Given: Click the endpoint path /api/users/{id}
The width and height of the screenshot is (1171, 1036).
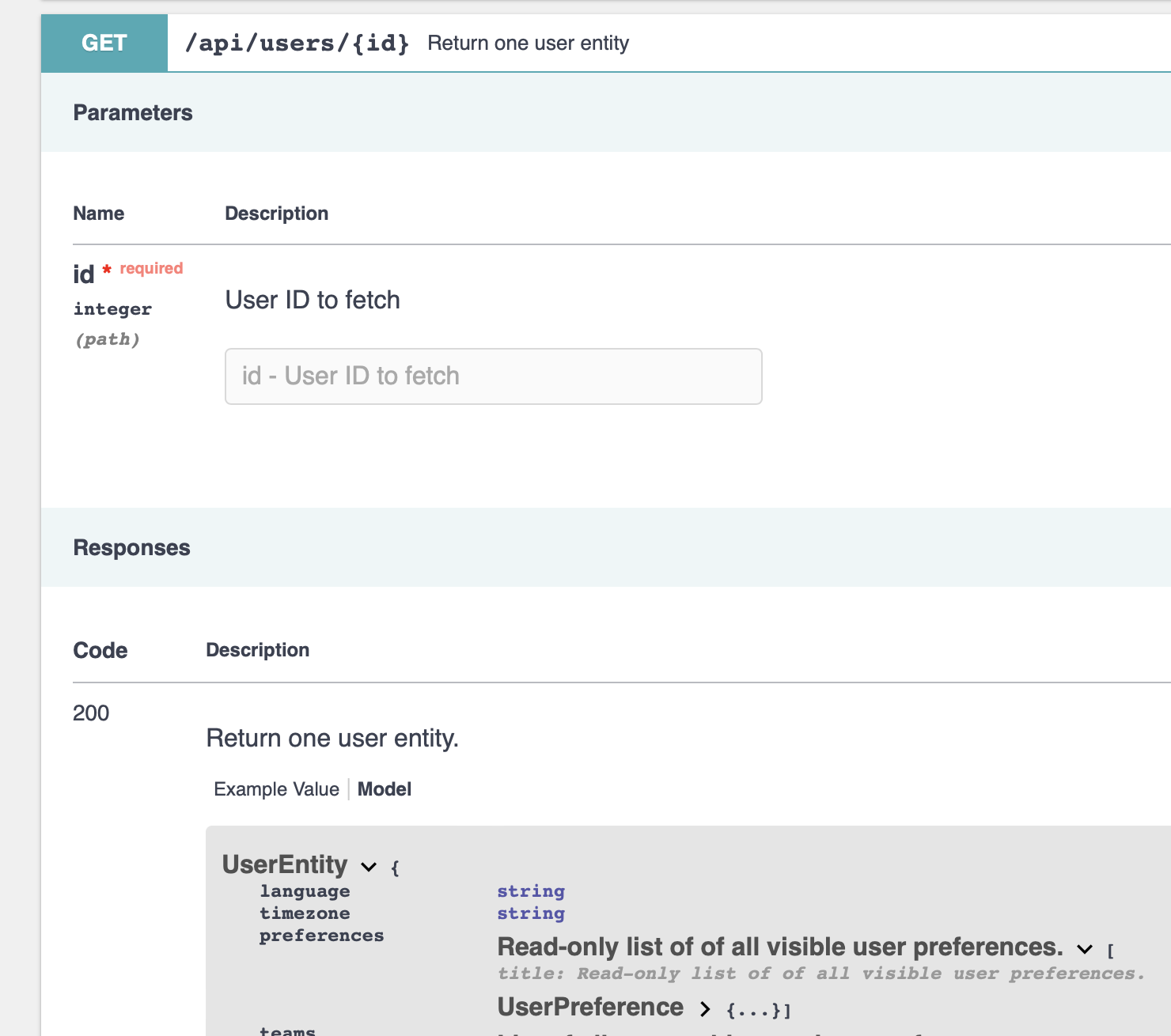Looking at the screenshot, I should pyautogui.click(x=297, y=43).
